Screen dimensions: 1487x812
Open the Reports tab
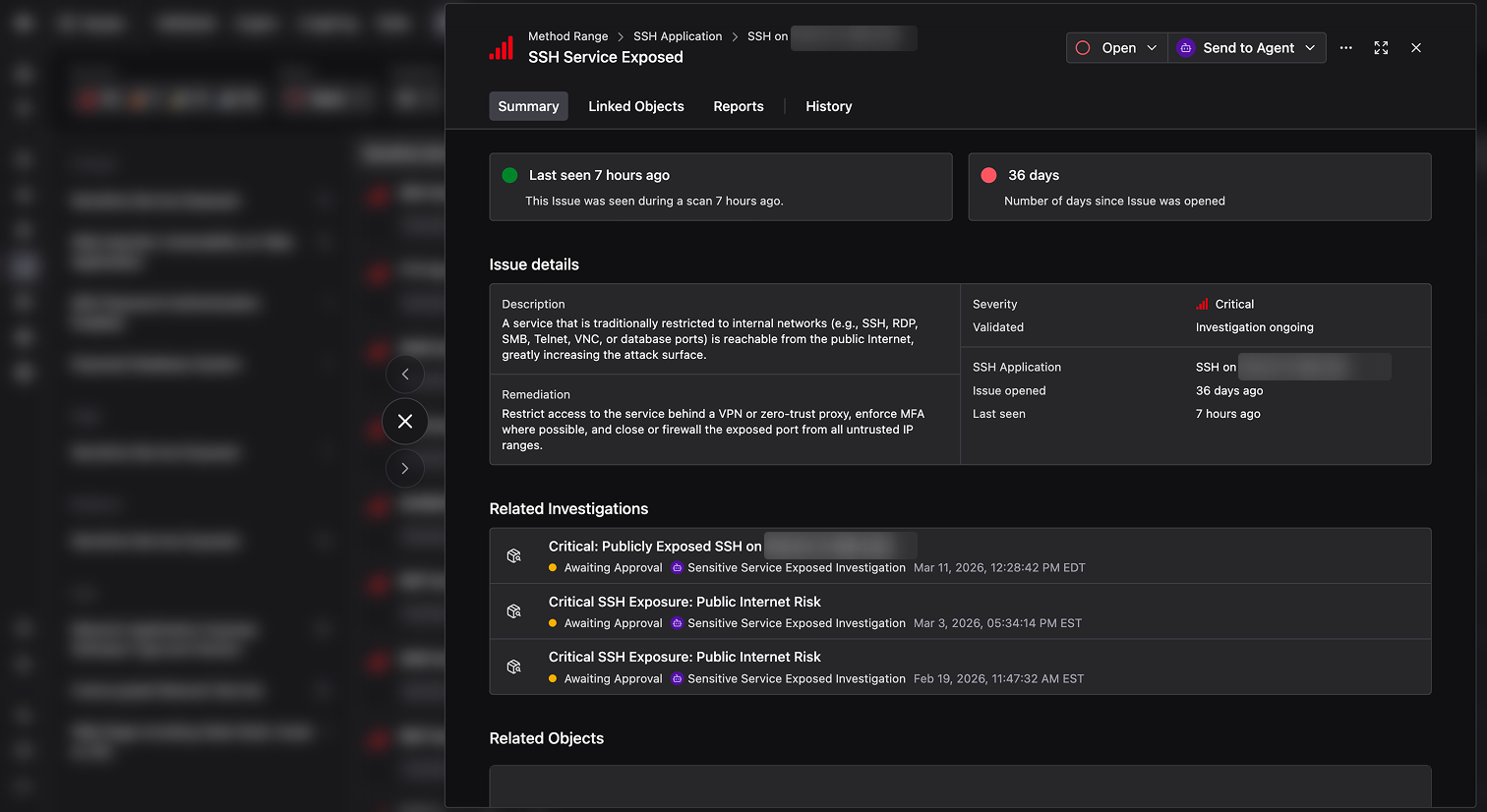[x=739, y=106]
